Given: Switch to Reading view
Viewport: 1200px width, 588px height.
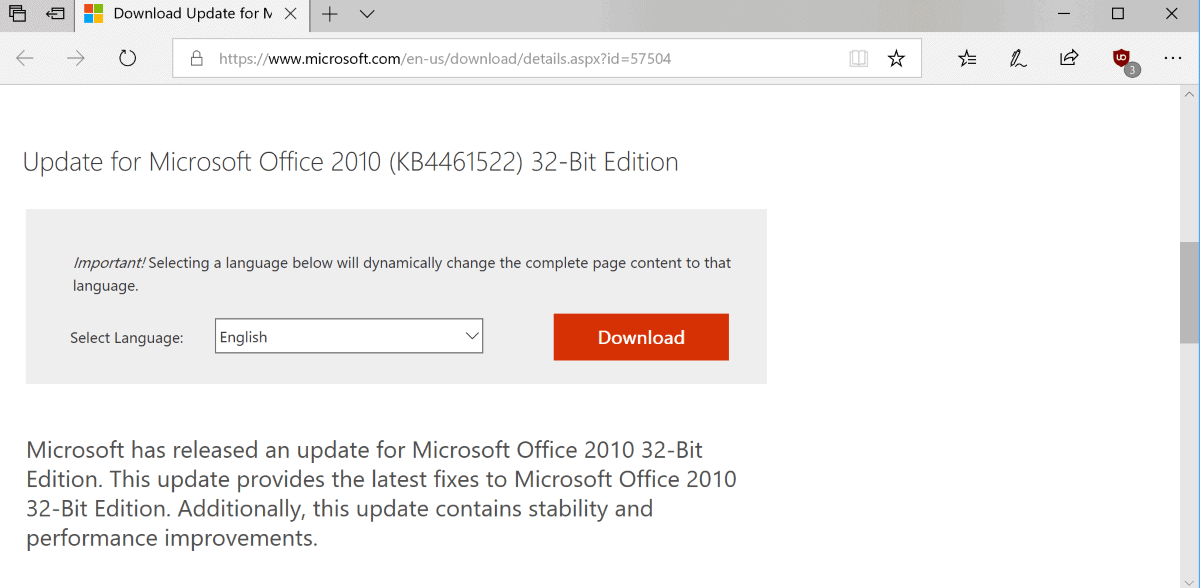Looking at the screenshot, I should tap(858, 58).
